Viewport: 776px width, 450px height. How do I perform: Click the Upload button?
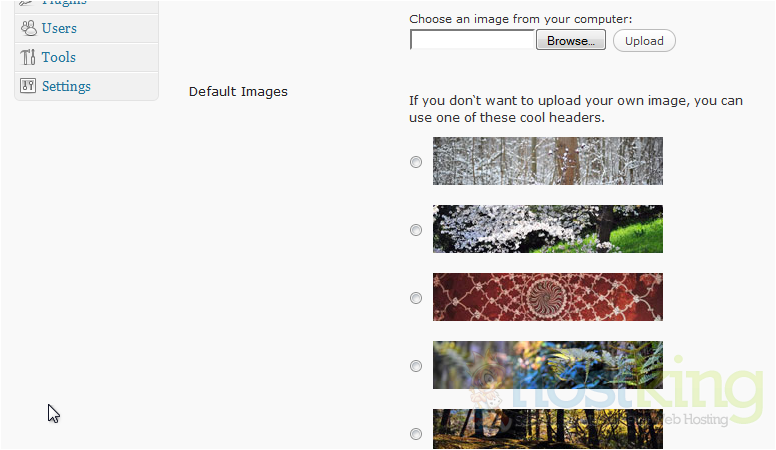pyautogui.click(x=644, y=41)
